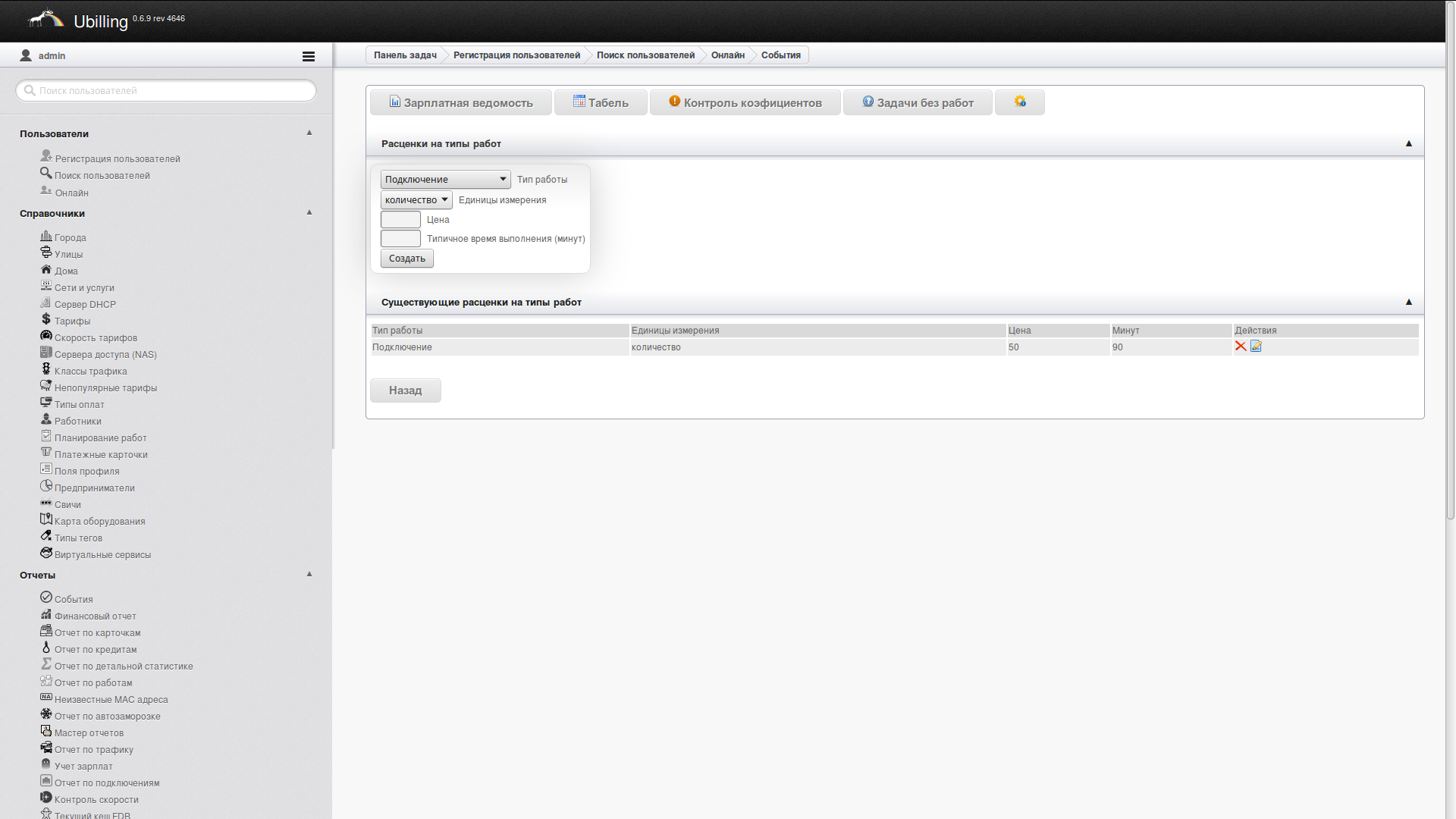Click the Назад button
The width and height of the screenshot is (1456, 819).
point(405,391)
